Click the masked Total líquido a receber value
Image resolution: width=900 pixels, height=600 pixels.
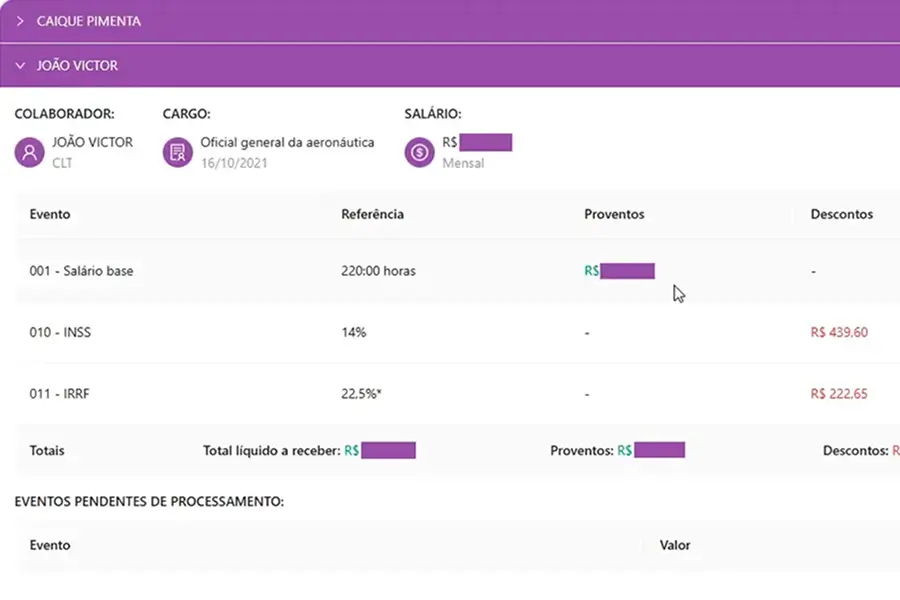point(388,451)
